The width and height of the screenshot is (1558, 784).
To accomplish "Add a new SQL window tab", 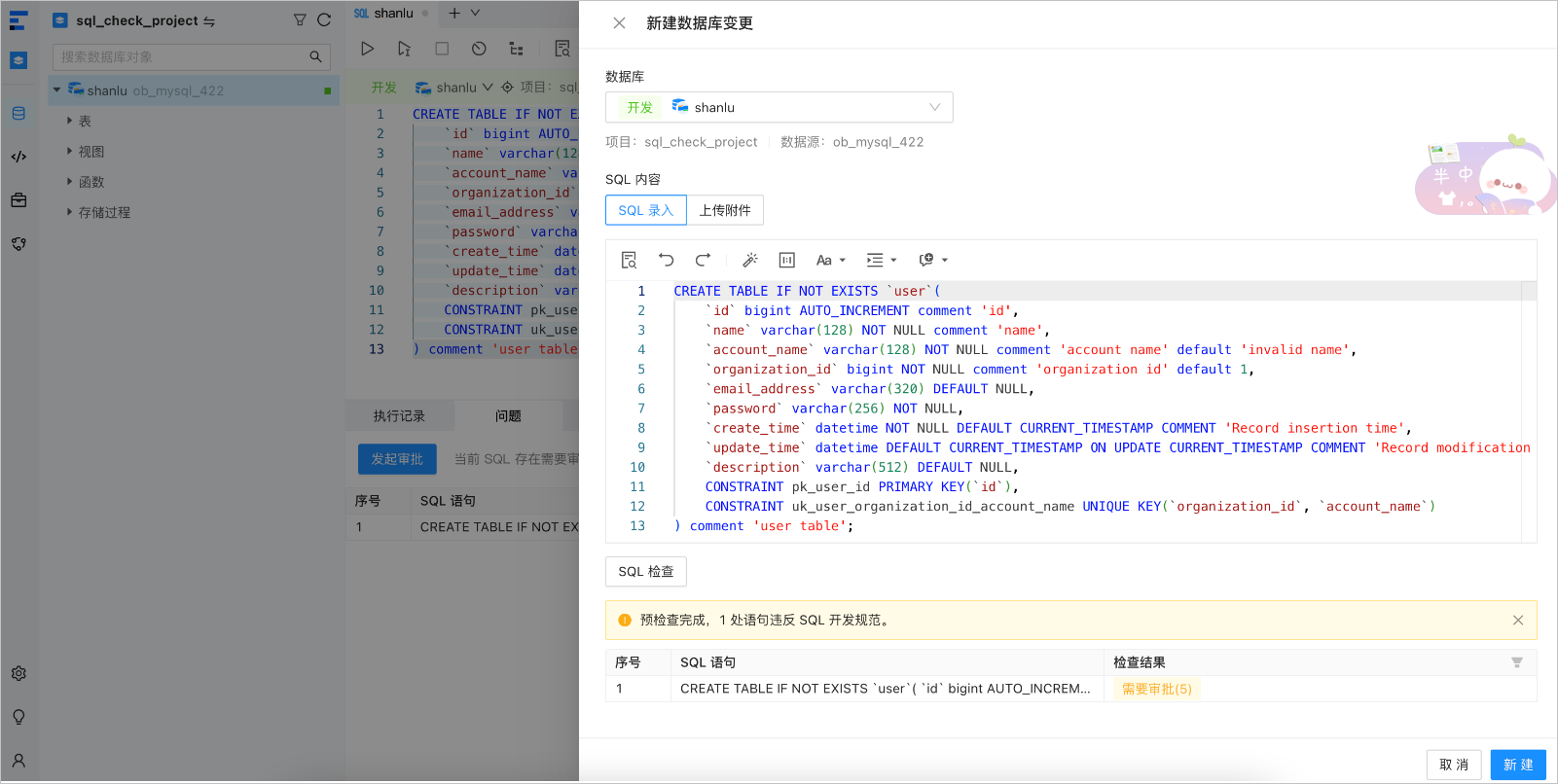I will pos(454,13).
